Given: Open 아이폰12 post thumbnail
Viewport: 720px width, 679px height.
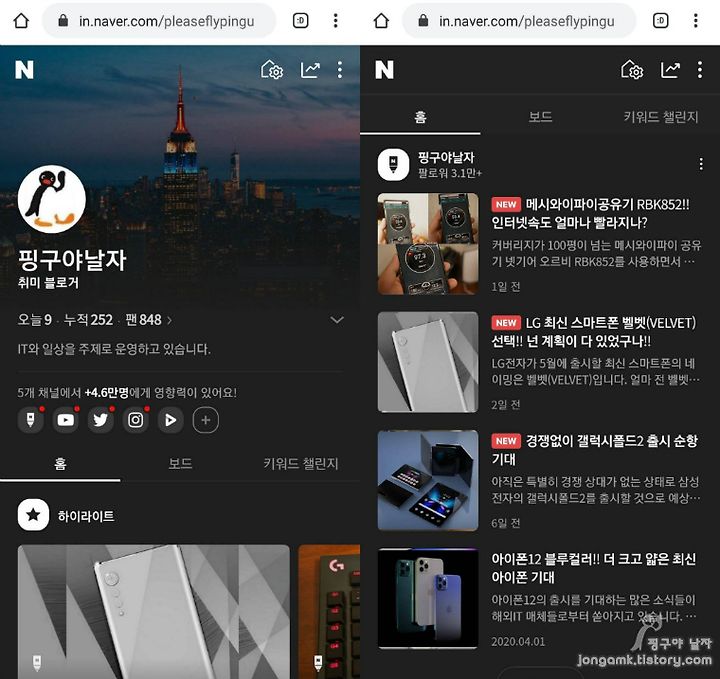Looking at the screenshot, I should click(428, 598).
